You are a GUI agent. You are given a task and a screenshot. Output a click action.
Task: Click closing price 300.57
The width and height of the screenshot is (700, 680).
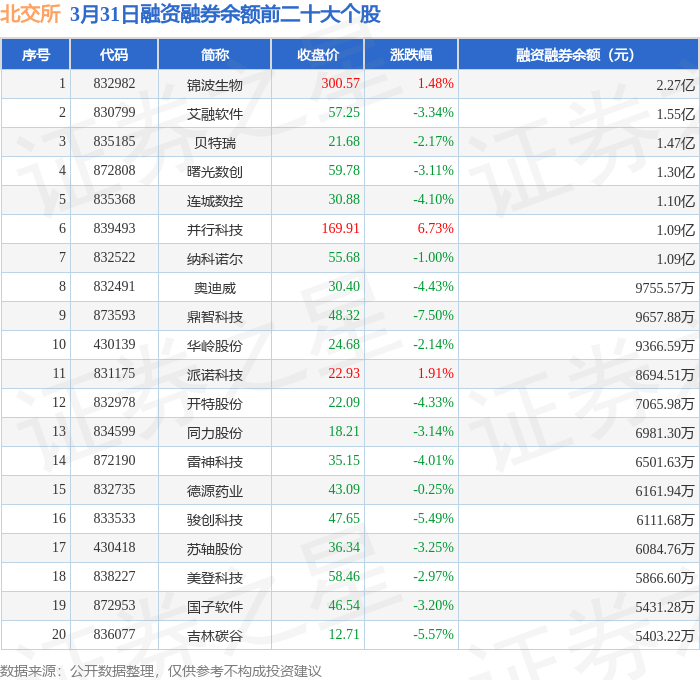point(340,83)
